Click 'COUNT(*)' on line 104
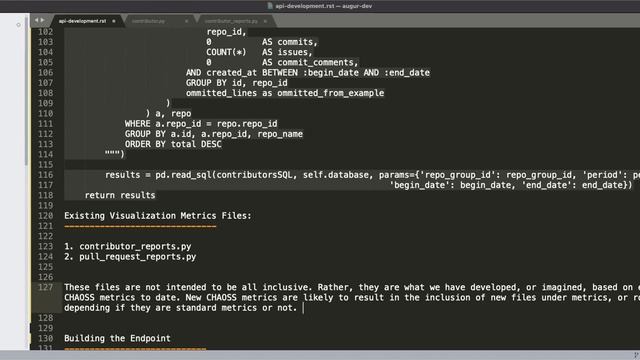The height and width of the screenshot is (360, 640). point(226,52)
